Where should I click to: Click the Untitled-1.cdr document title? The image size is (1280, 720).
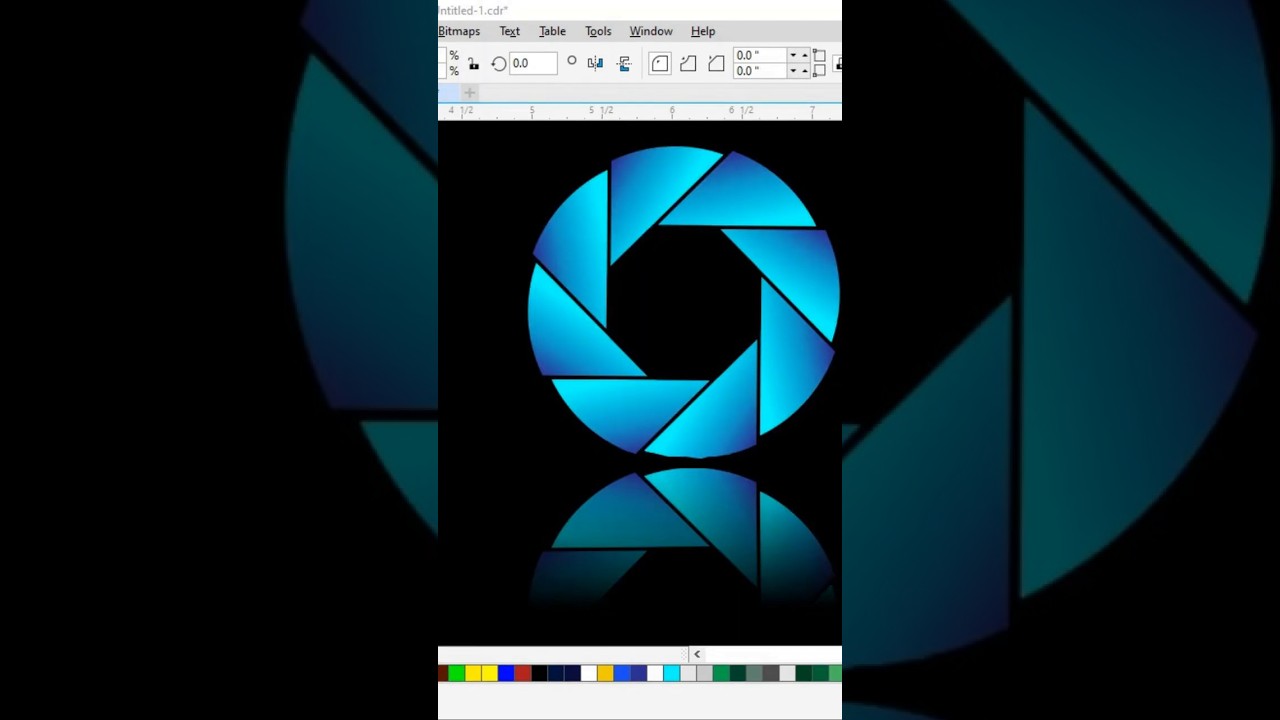click(473, 10)
